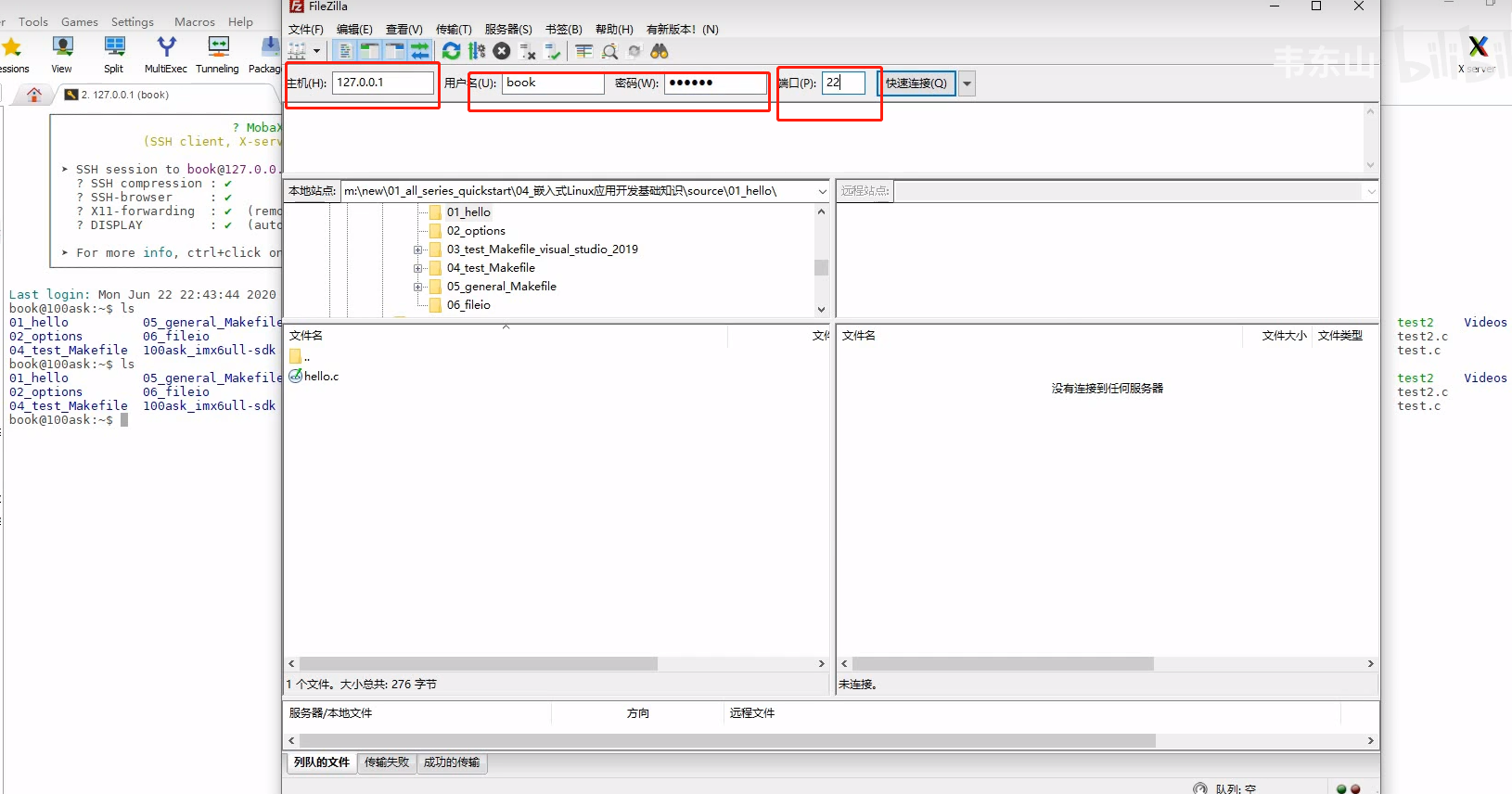Open the quickconnect history dropdown arrow
Image resolution: width=1512 pixels, height=794 pixels.
[x=967, y=83]
